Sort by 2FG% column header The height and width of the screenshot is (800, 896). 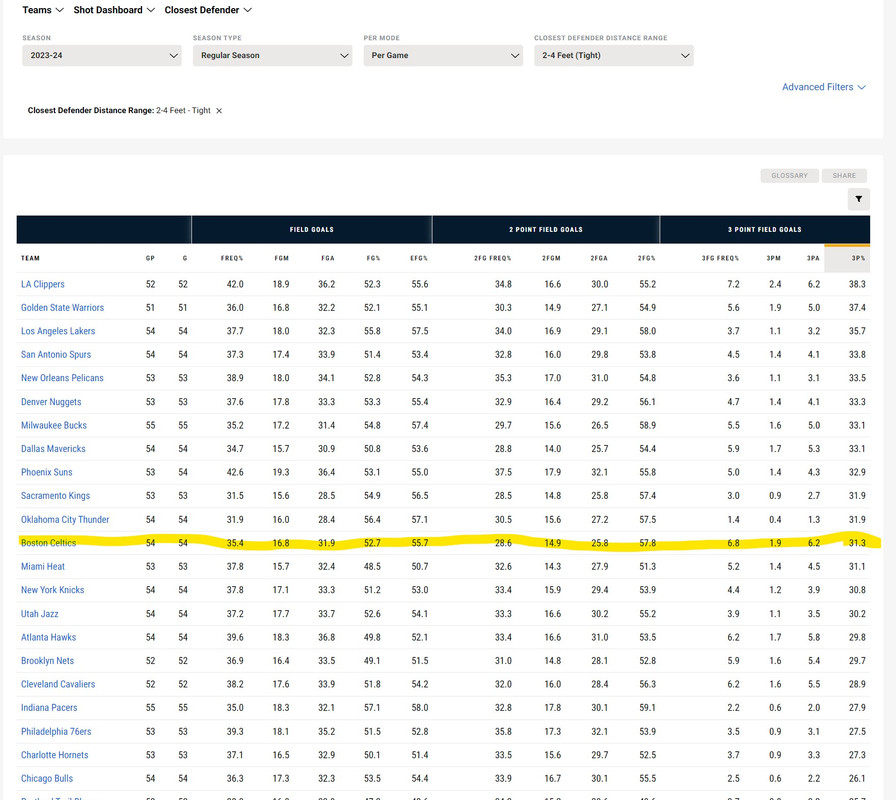(647, 258)
